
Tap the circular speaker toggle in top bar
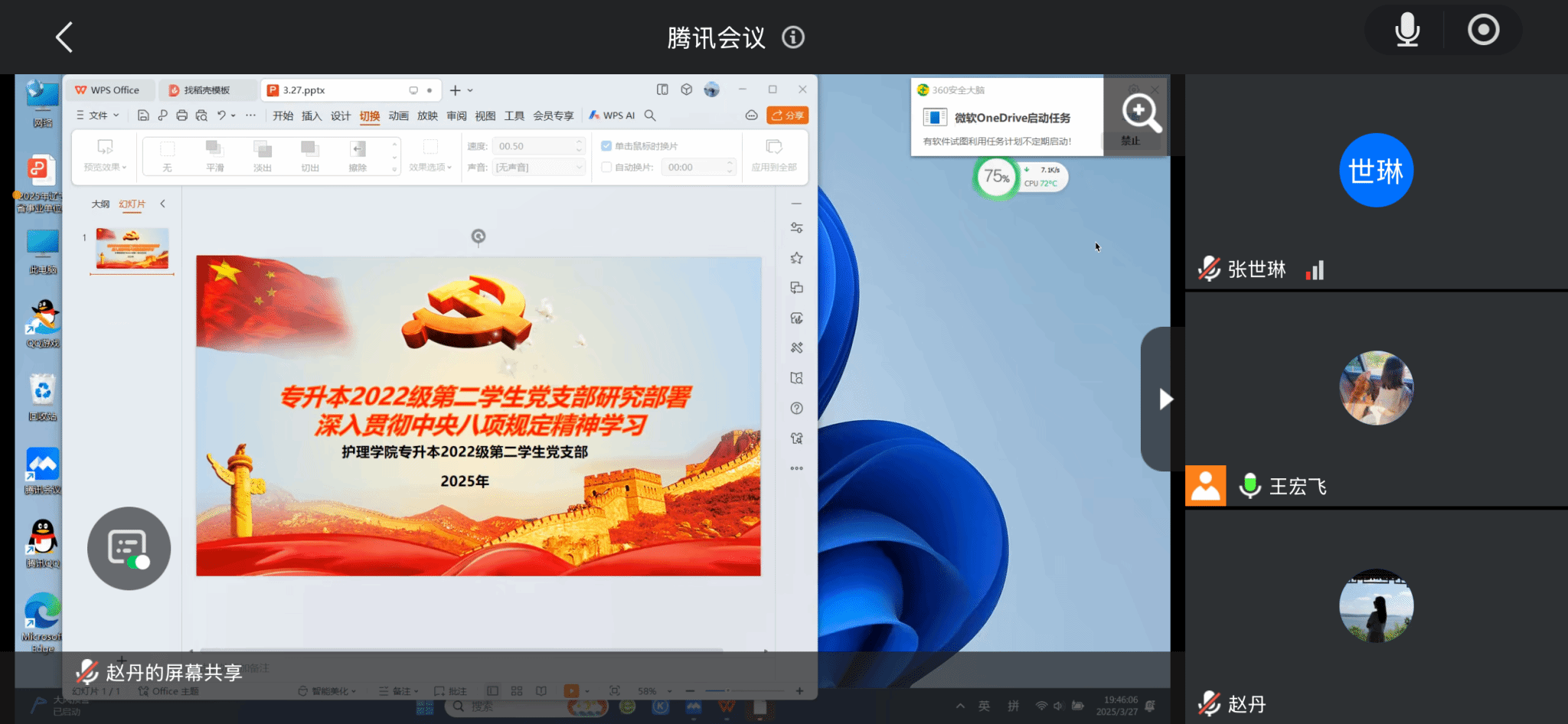1483,31
